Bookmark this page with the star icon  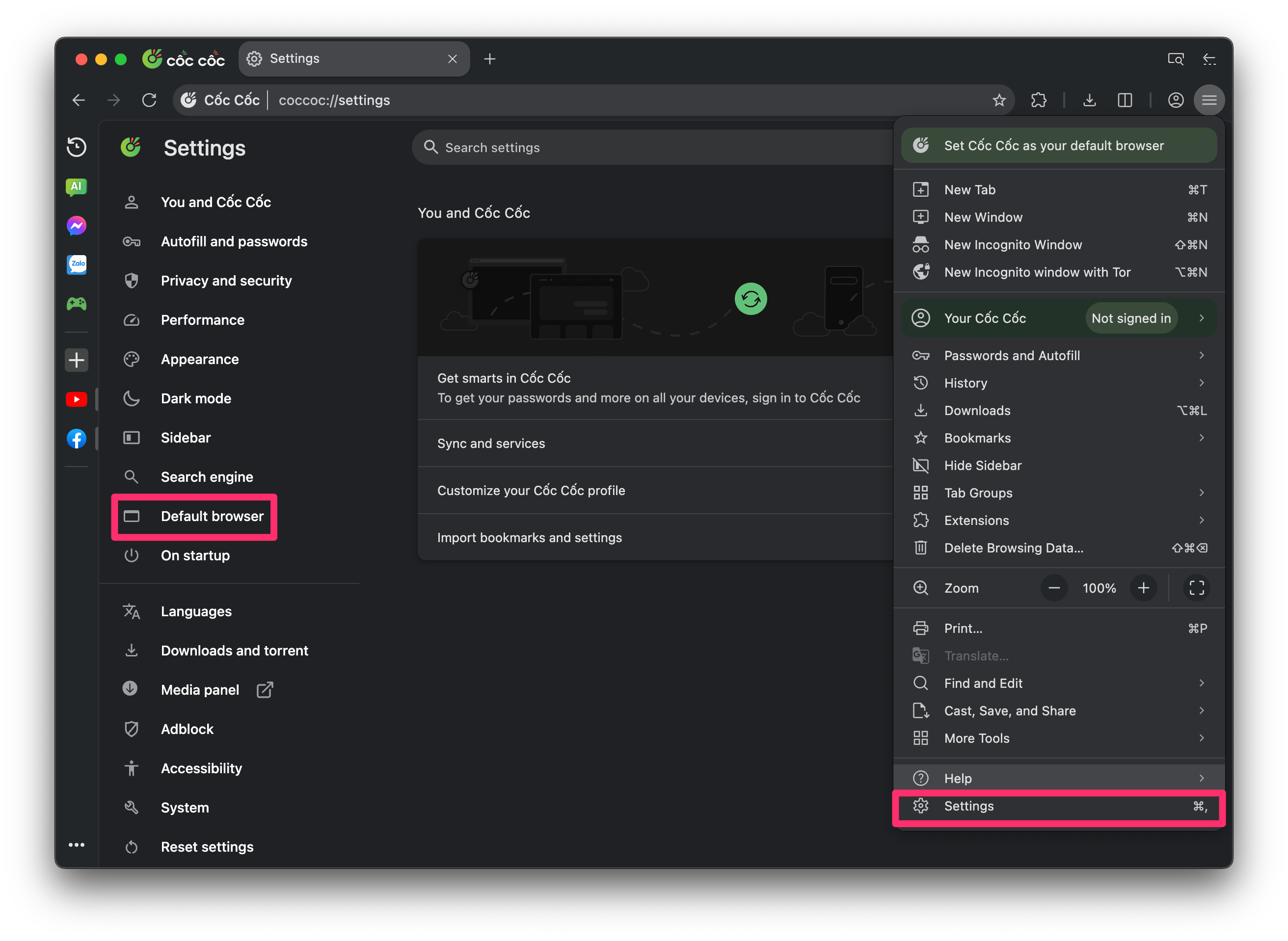(999, 100)
